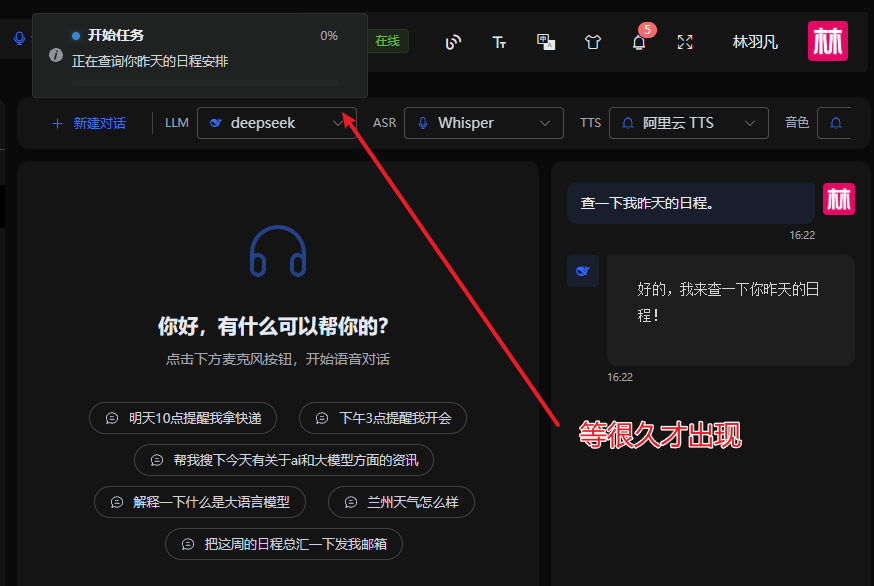
Task: Select suggestion 解释一下什么是大语言模型
Action: coord(200,502)
